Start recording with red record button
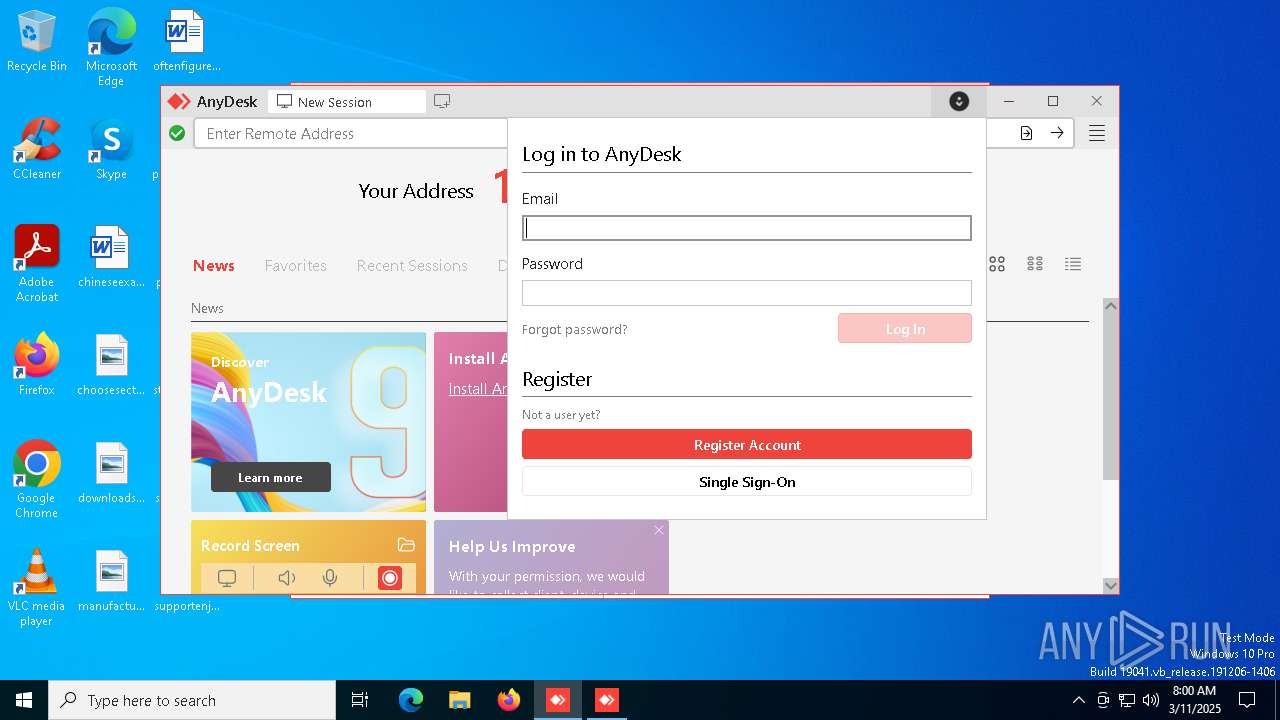Screen dimensions: 1280x720 click(x=390, y=578)
